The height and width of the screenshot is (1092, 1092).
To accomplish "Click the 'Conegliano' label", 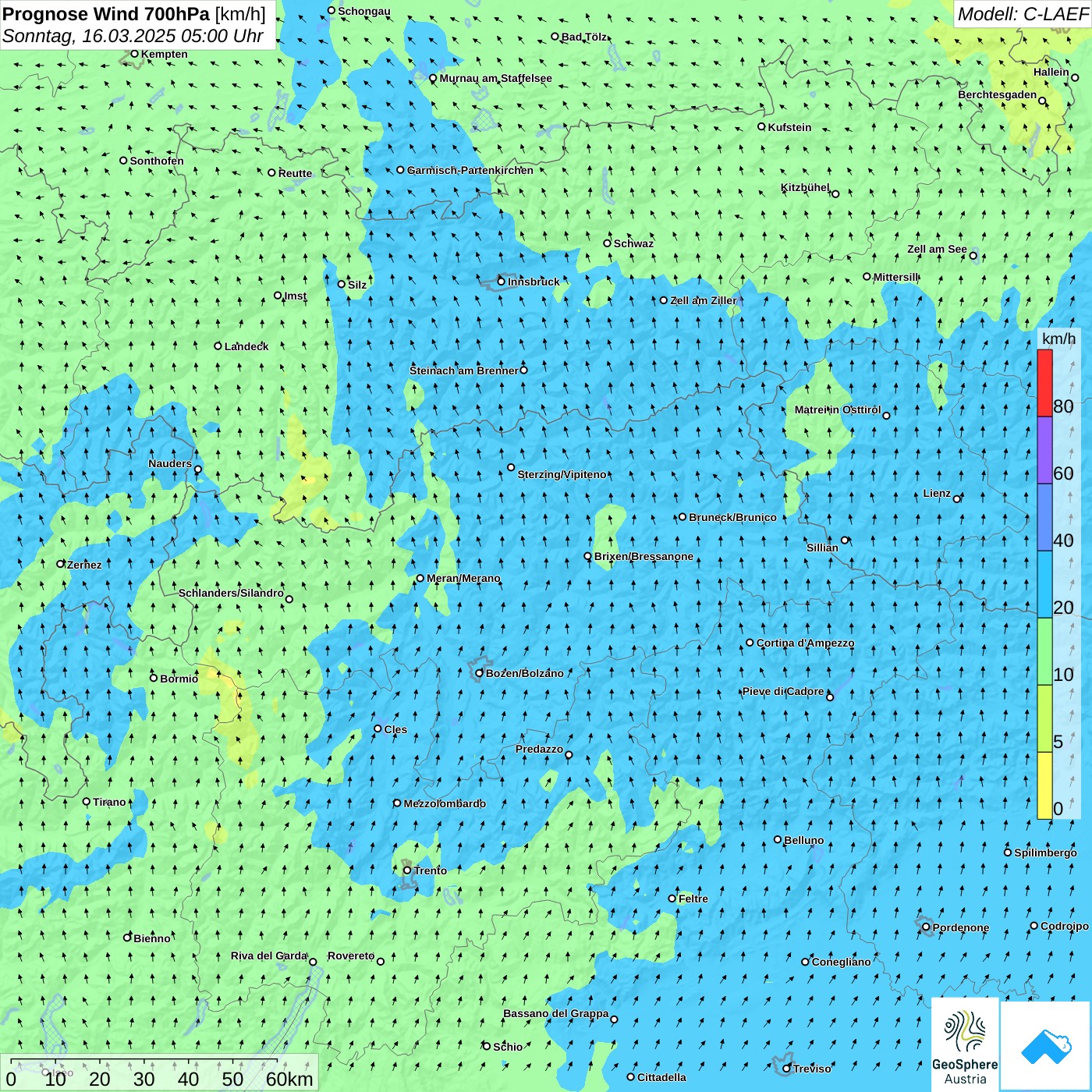I will 842,962.
